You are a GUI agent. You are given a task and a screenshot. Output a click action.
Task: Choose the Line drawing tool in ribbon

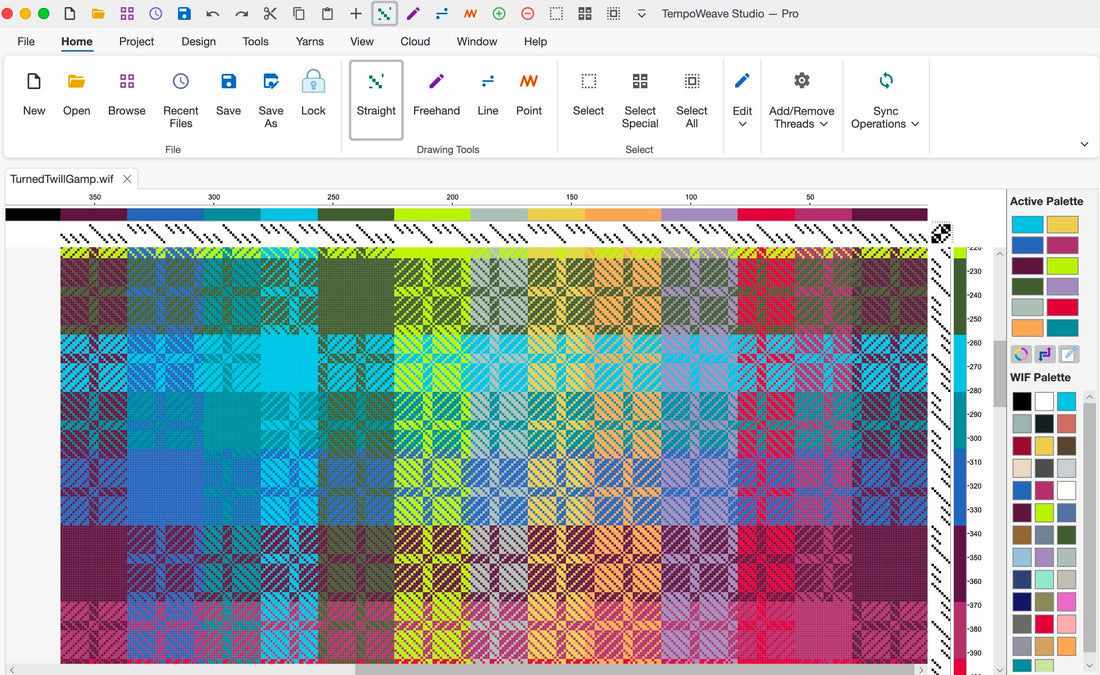click(488, 95)
